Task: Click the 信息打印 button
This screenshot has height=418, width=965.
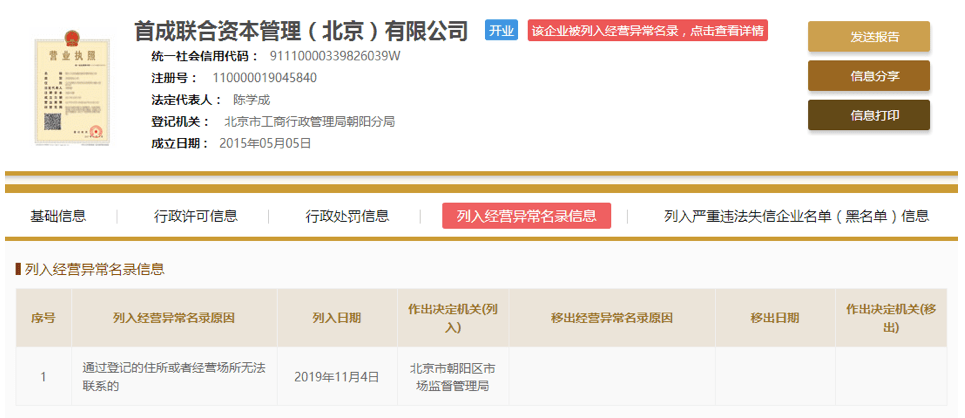Action: point(868,115)
